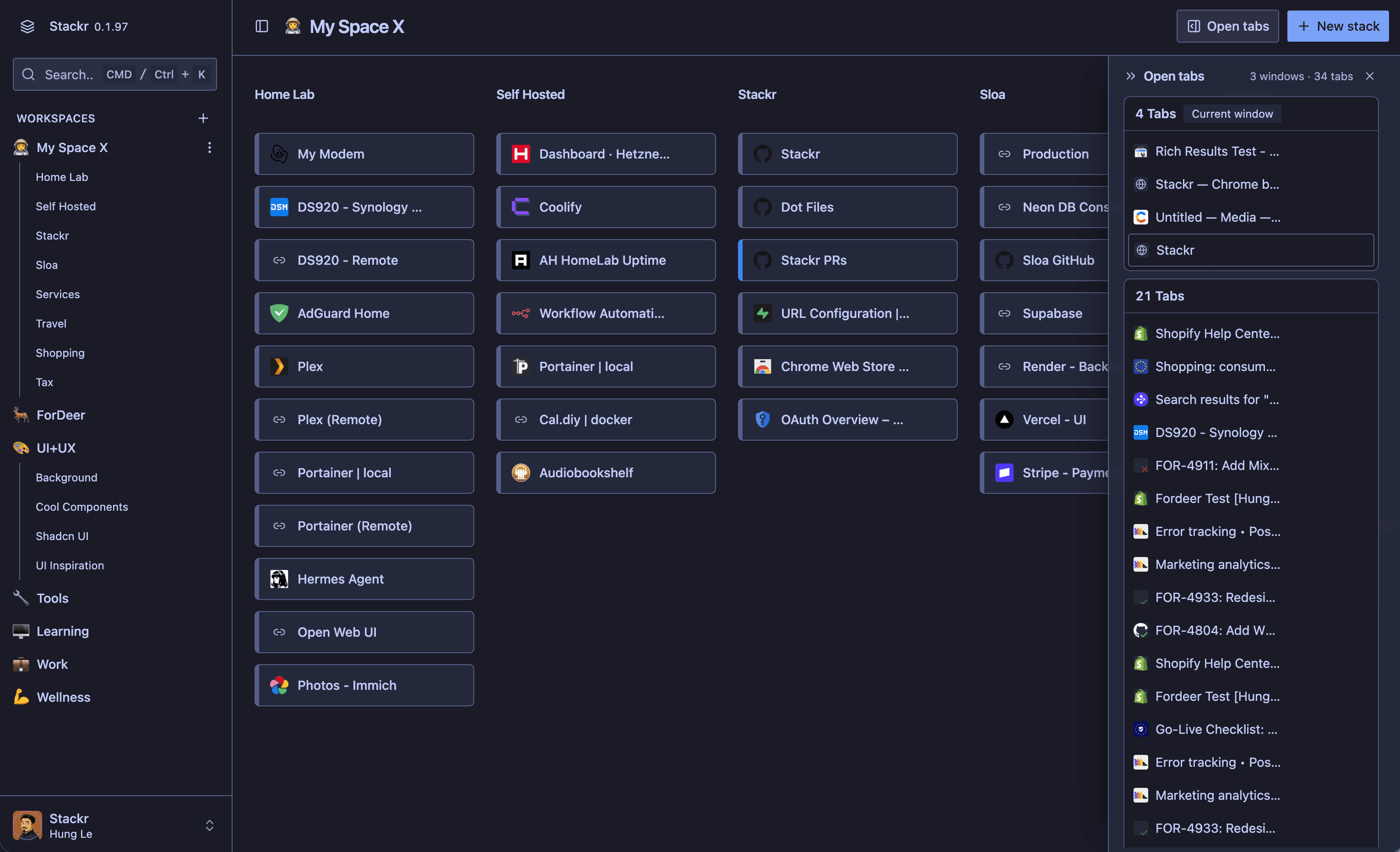Image resolution: width=1400 pixels, height=852 pixels.
Task: Click the Photos - Immich pinwheel icon
Action: pyautogui.click(x=279, y=685)
